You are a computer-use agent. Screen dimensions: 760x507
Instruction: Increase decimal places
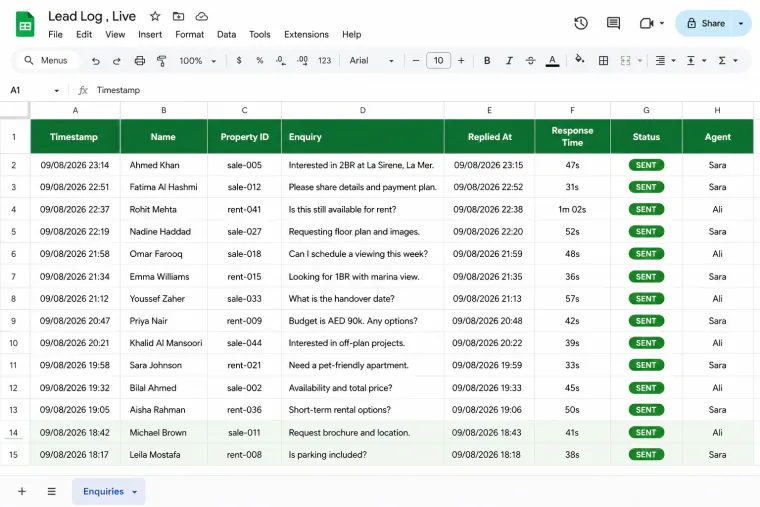302,61
